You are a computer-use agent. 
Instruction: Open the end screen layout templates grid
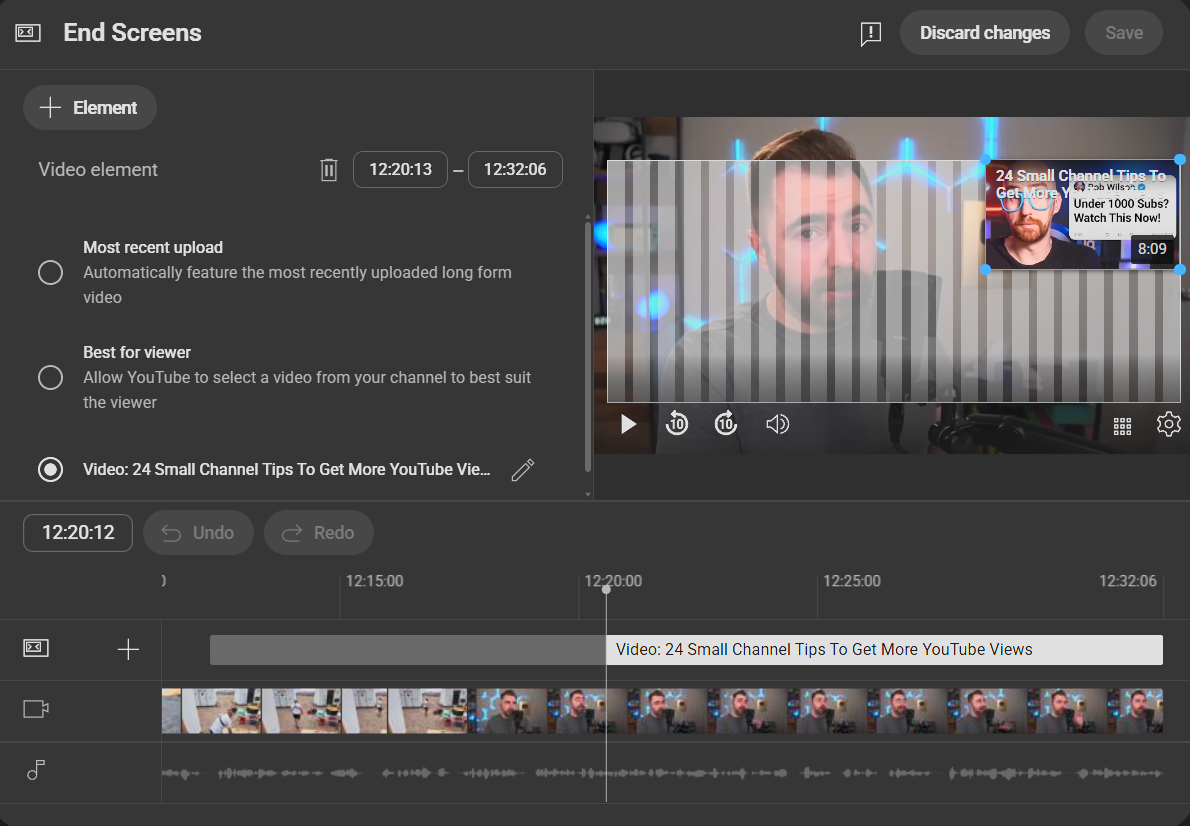1122,425
